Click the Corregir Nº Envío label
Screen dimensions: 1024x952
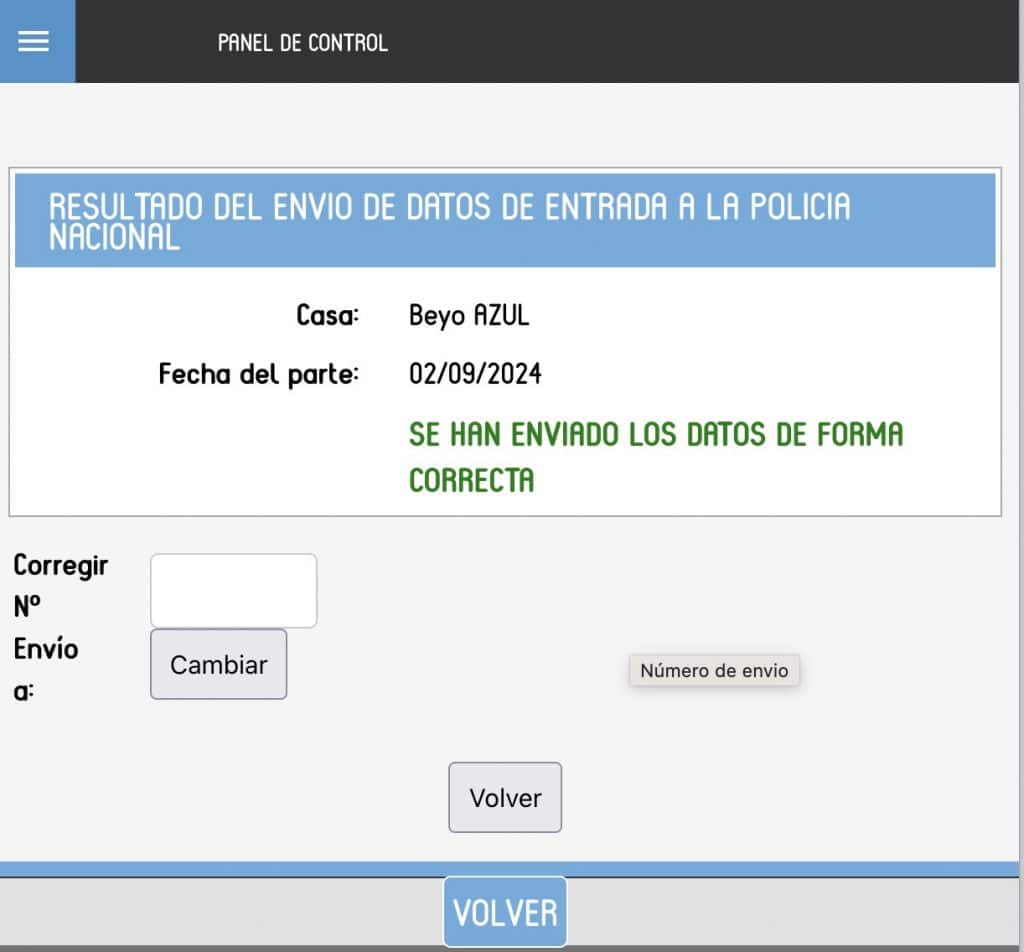[x=60, y=625]
